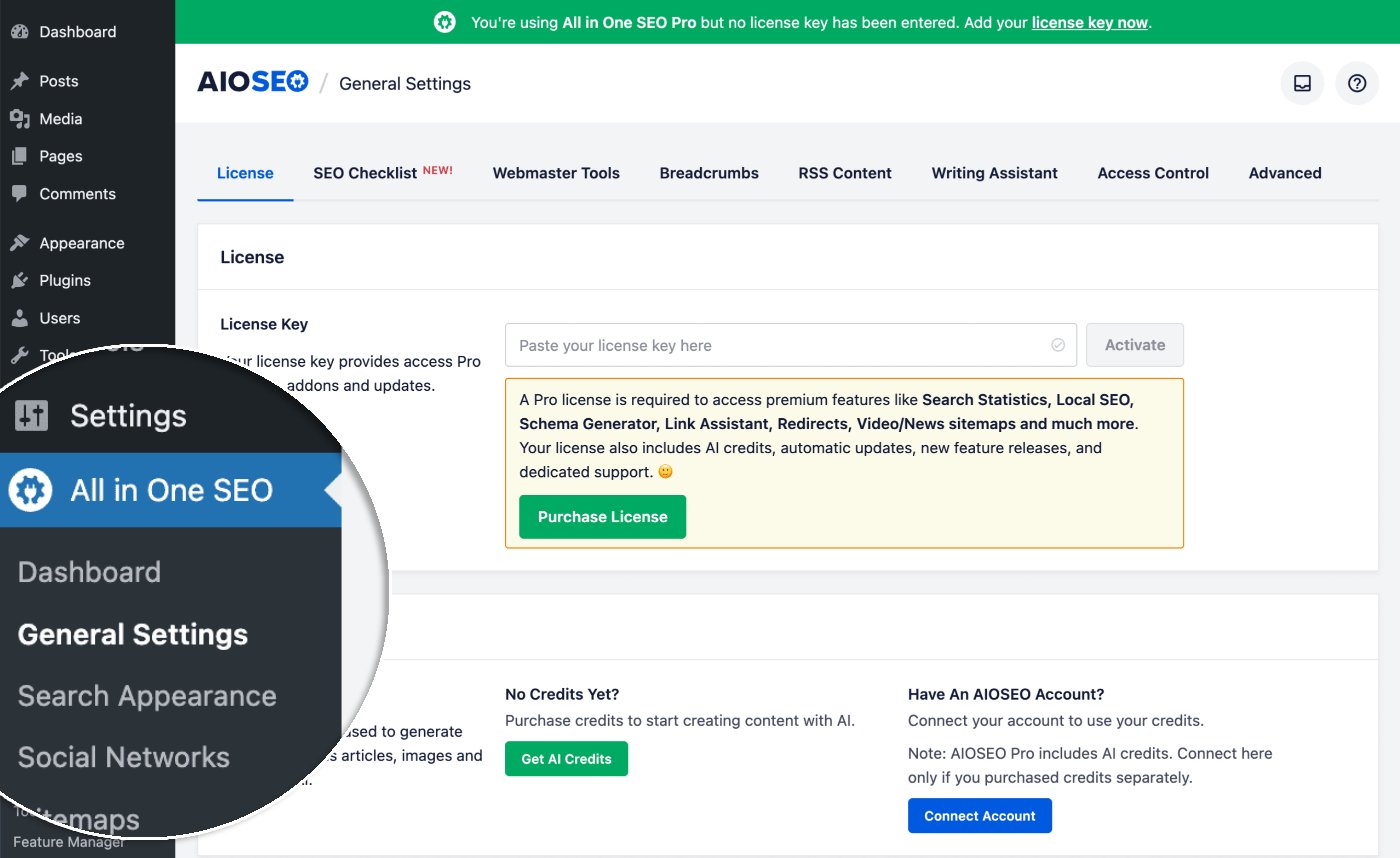1400x858 pixels.
Task: Go to the Access Control tab
Action: (1152, 173)
